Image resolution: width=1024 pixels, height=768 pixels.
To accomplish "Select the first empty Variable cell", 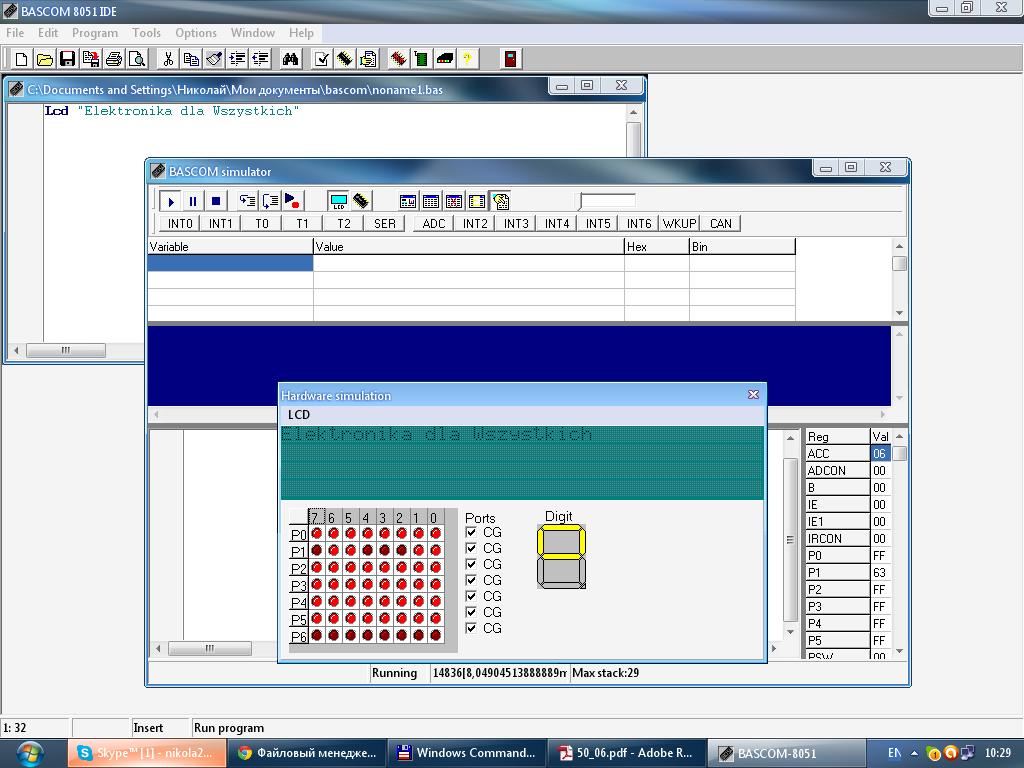I will click(231, 263).
